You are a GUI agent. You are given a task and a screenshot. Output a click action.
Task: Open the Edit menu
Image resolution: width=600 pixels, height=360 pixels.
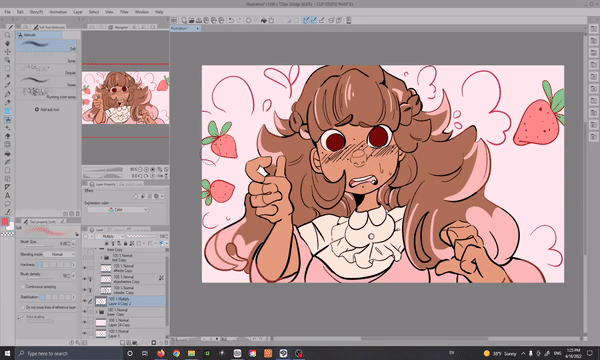point(20,12)
